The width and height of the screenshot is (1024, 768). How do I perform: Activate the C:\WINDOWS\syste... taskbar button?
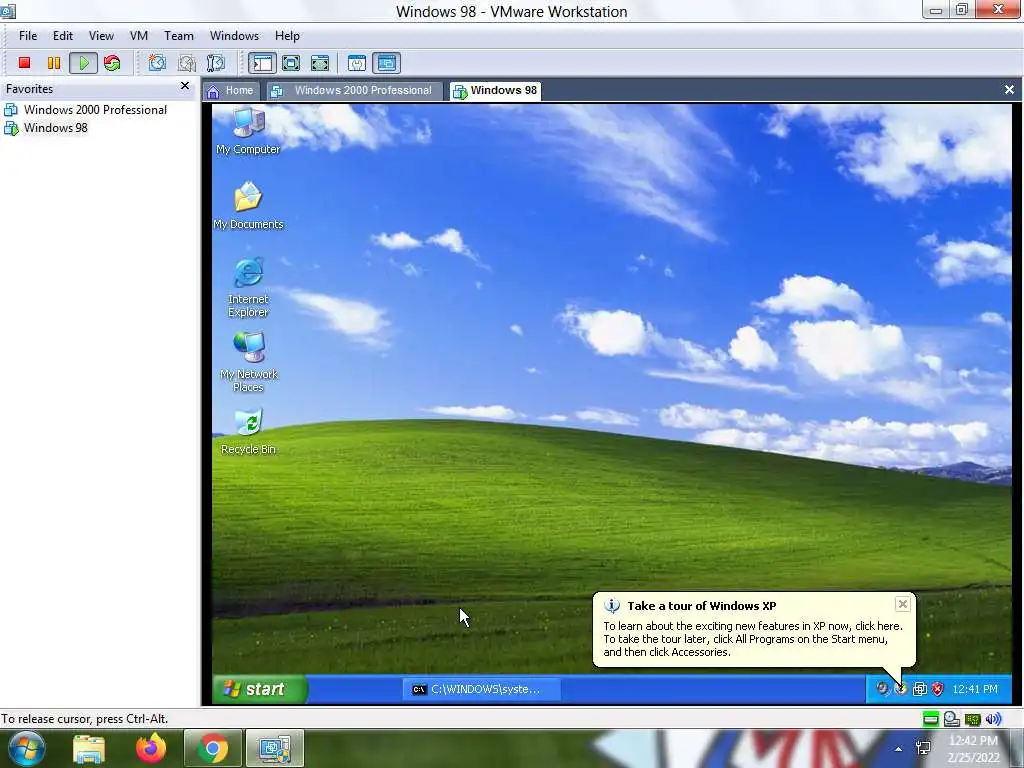click(481, 689)
